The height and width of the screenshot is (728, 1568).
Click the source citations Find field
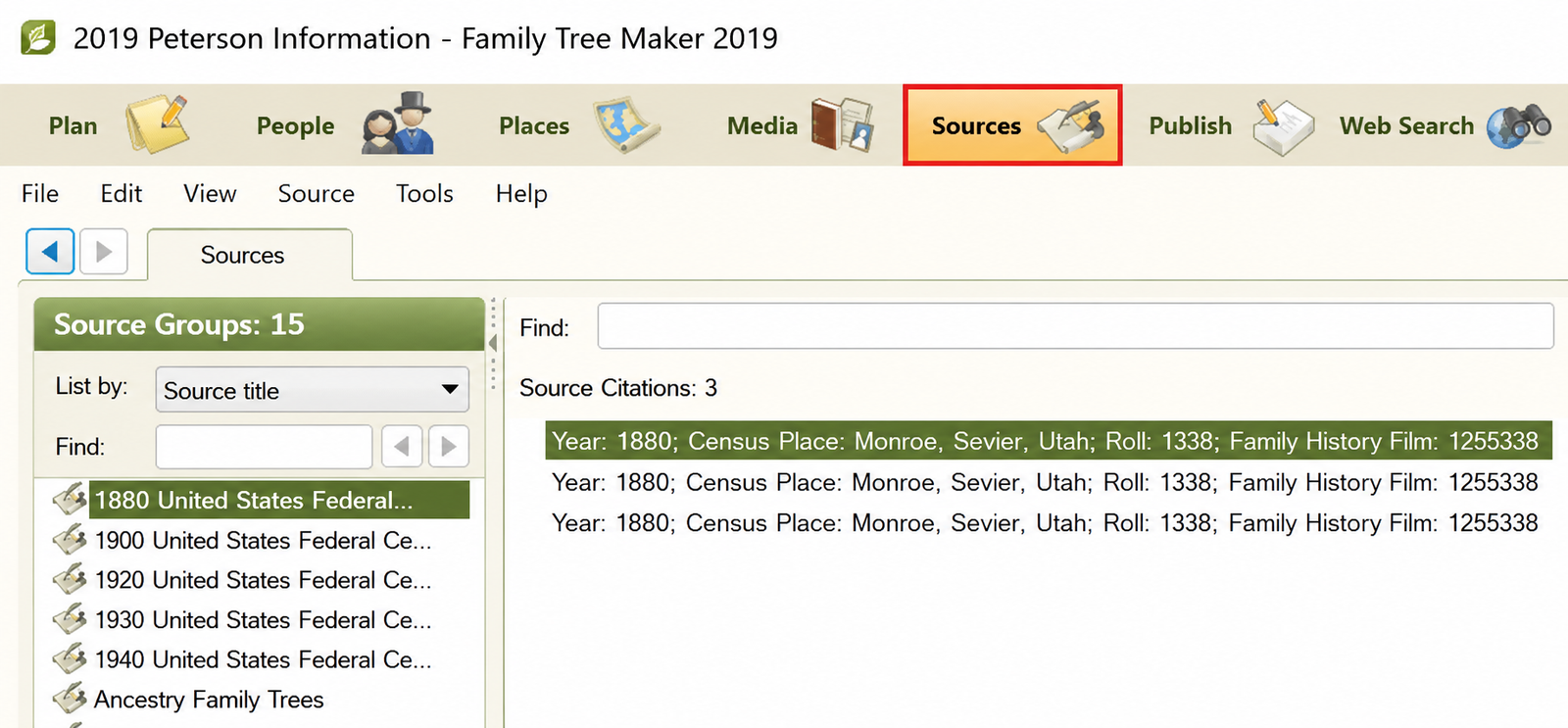pyautogui.click(x=1075, y=326)
